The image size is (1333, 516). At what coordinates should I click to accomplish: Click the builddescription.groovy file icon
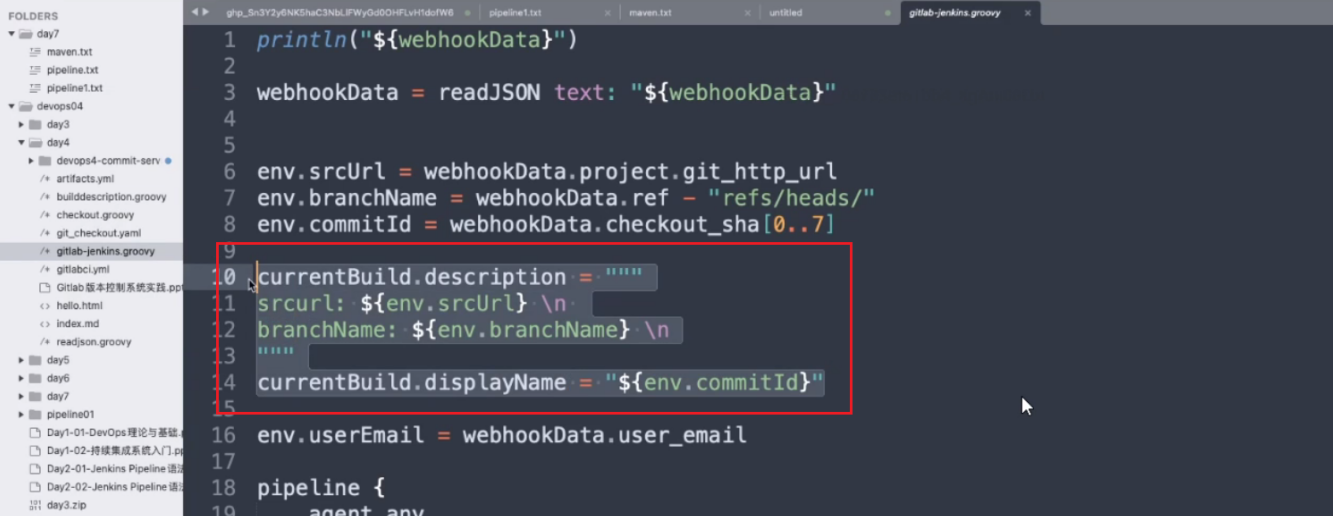[x=45, y=197]
